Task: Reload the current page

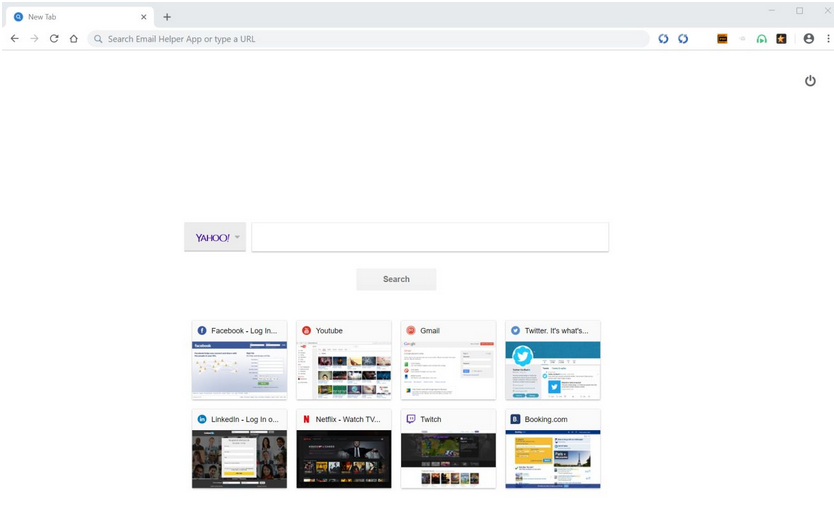Action: click(54, 39)
